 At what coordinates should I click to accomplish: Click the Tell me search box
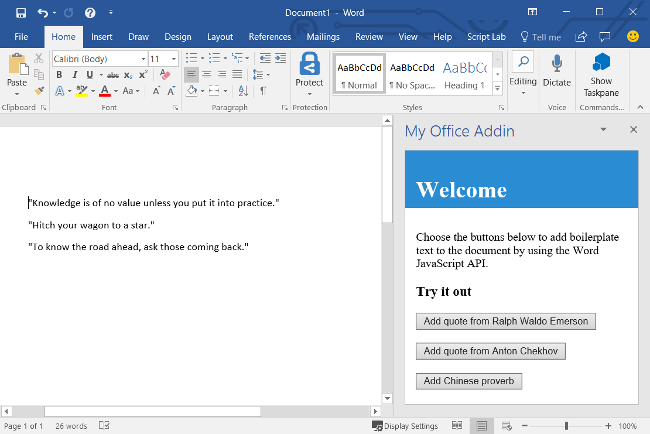540,37
